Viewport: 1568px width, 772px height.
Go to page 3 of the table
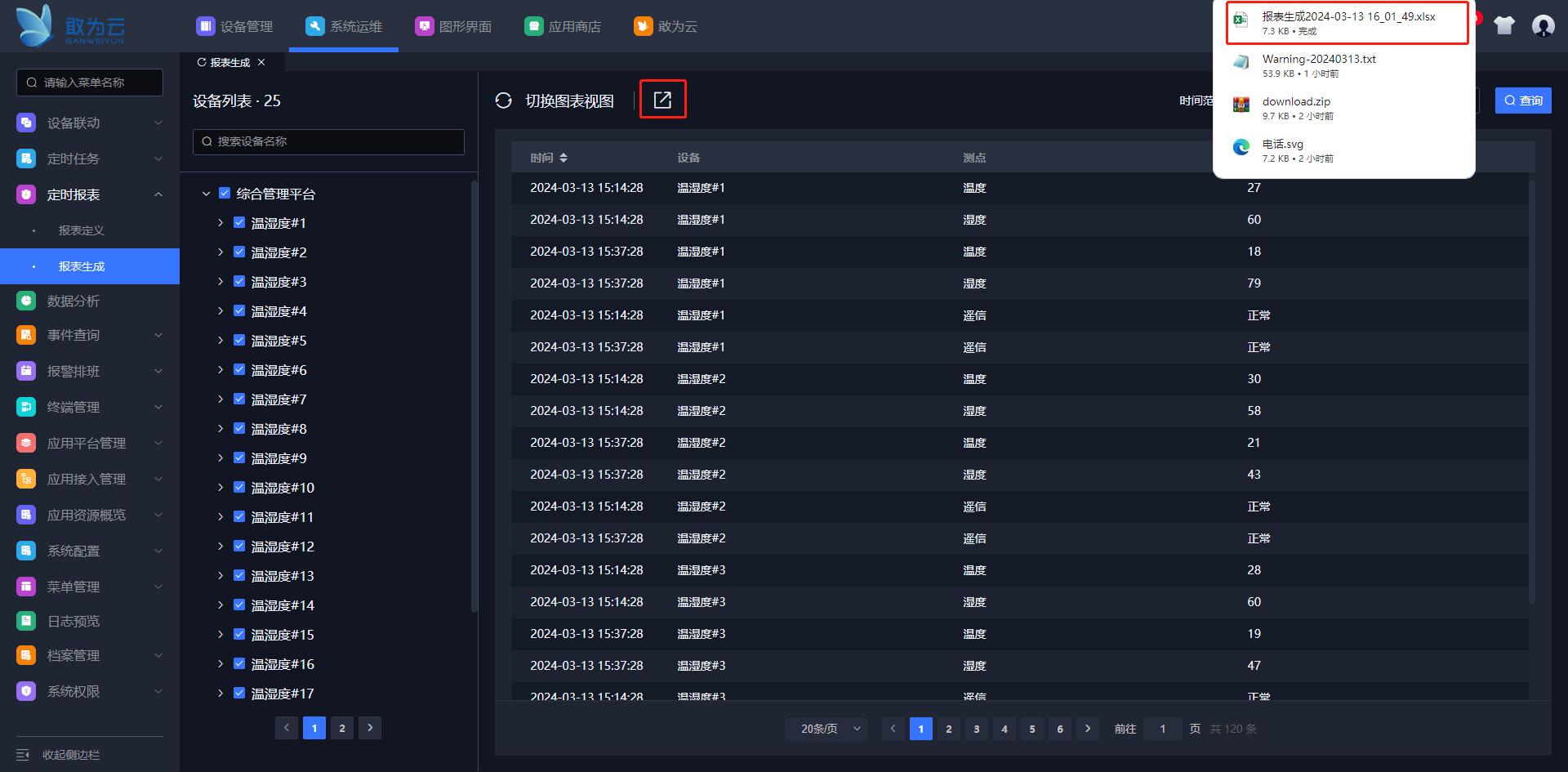[x=977, y=729]
